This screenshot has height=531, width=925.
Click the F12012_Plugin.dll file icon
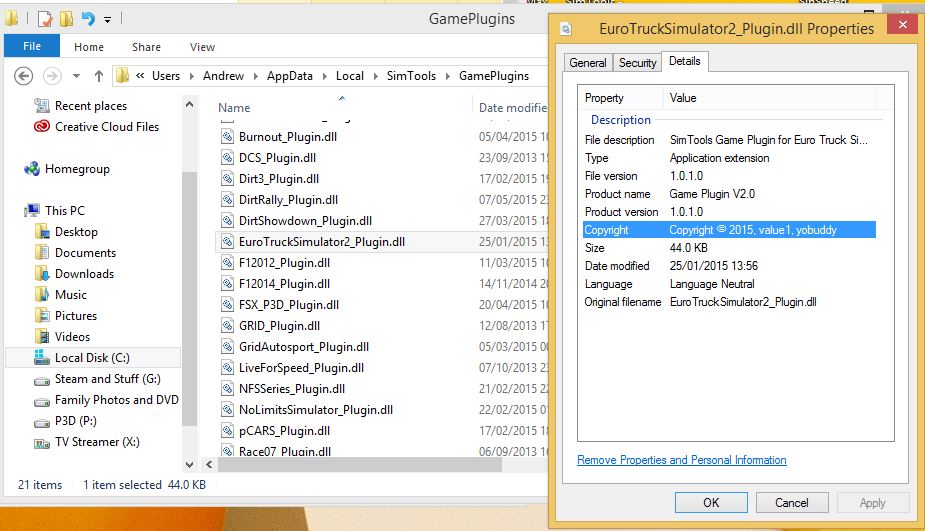pyautogui.click(x=227, y=263)
